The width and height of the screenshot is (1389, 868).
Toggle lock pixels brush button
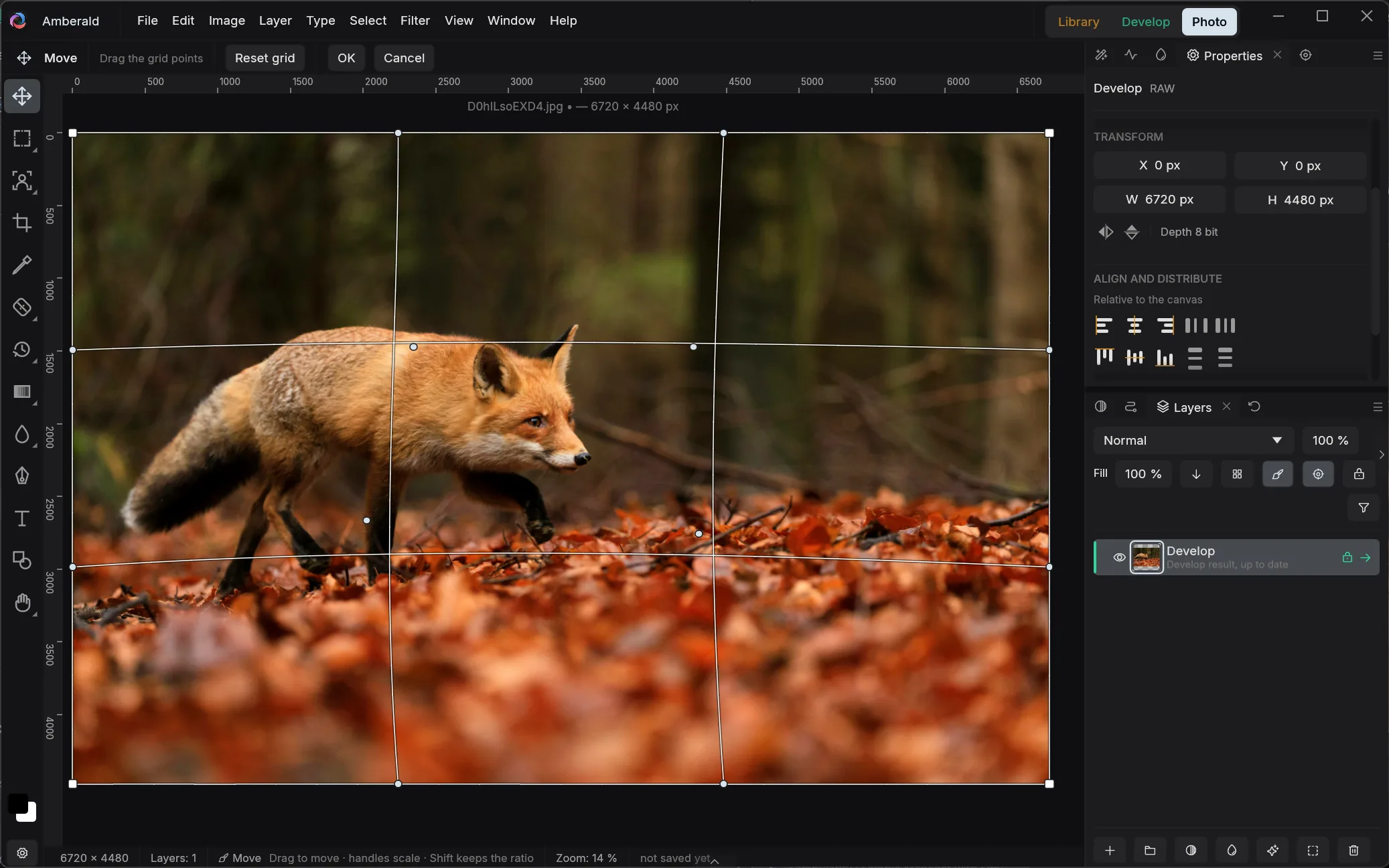pyautogui.click(x=1277, y=474)
